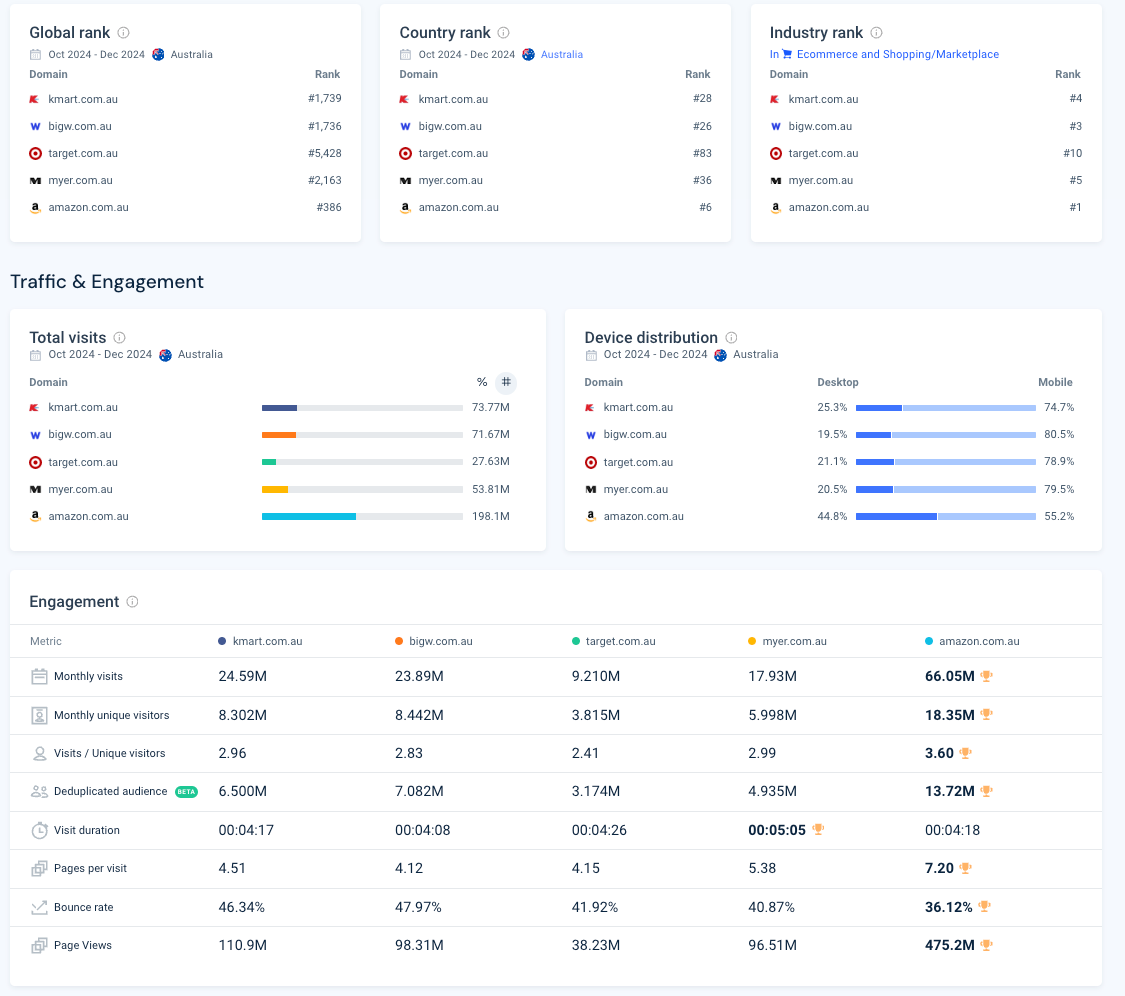Switch Total visits to percent view

point(482,382)
